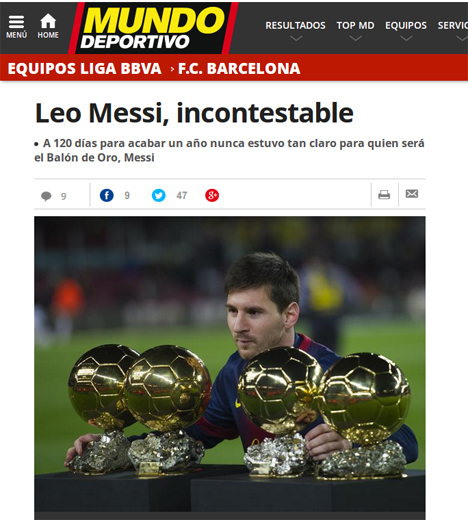Expand the chevron under EQUIPOS
This screenshot has height=520, width=468.
tap(406, 38)
